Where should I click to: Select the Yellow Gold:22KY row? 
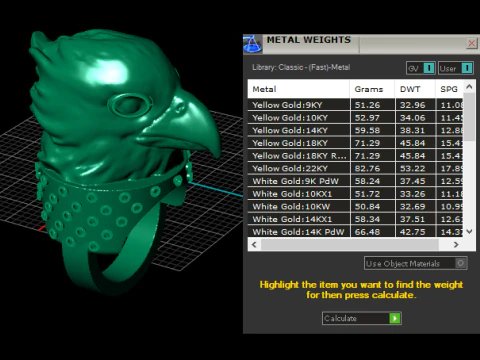[x=355, y=168]
